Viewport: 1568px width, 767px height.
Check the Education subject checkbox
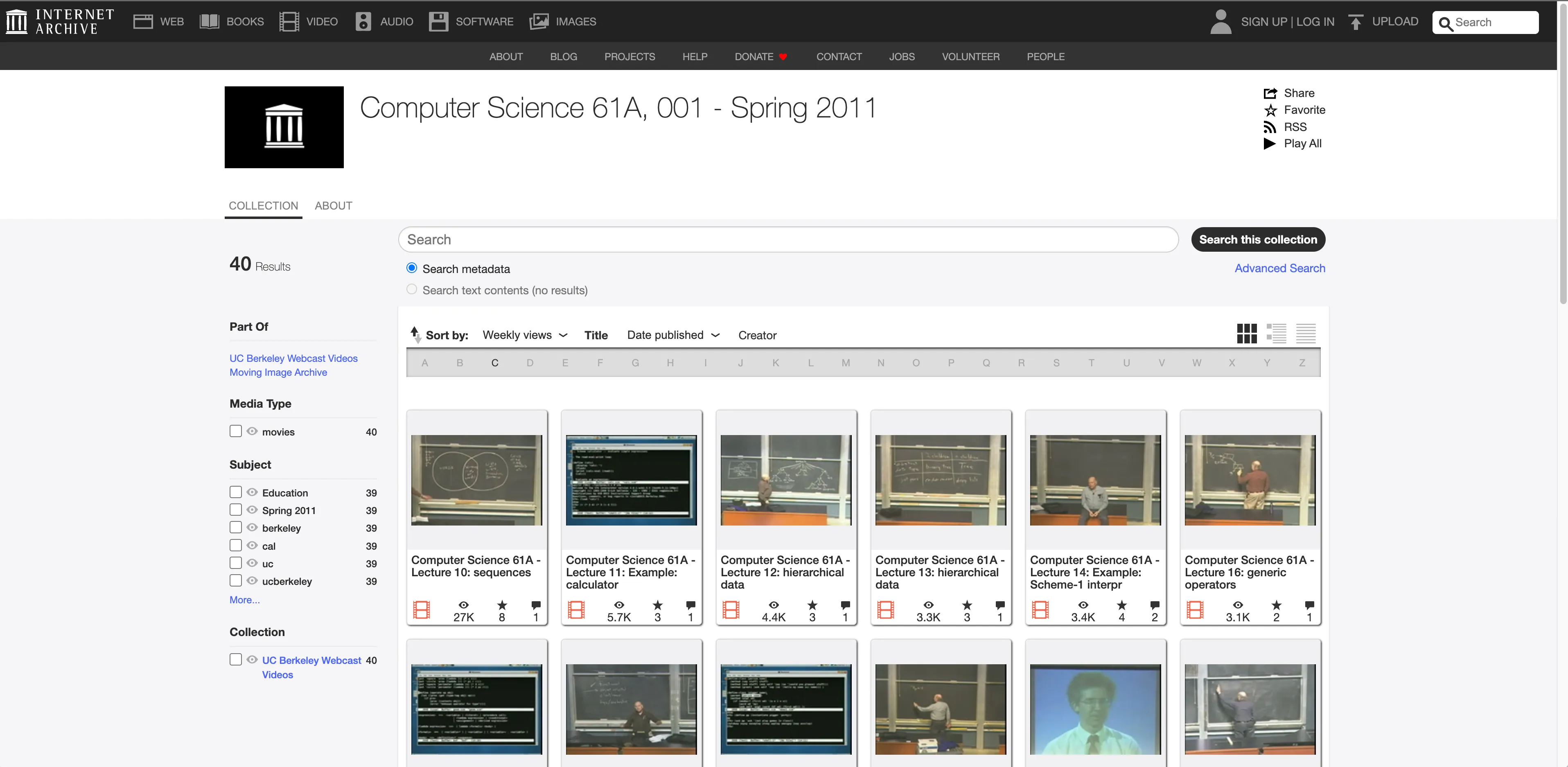click(x=236, y=492)
